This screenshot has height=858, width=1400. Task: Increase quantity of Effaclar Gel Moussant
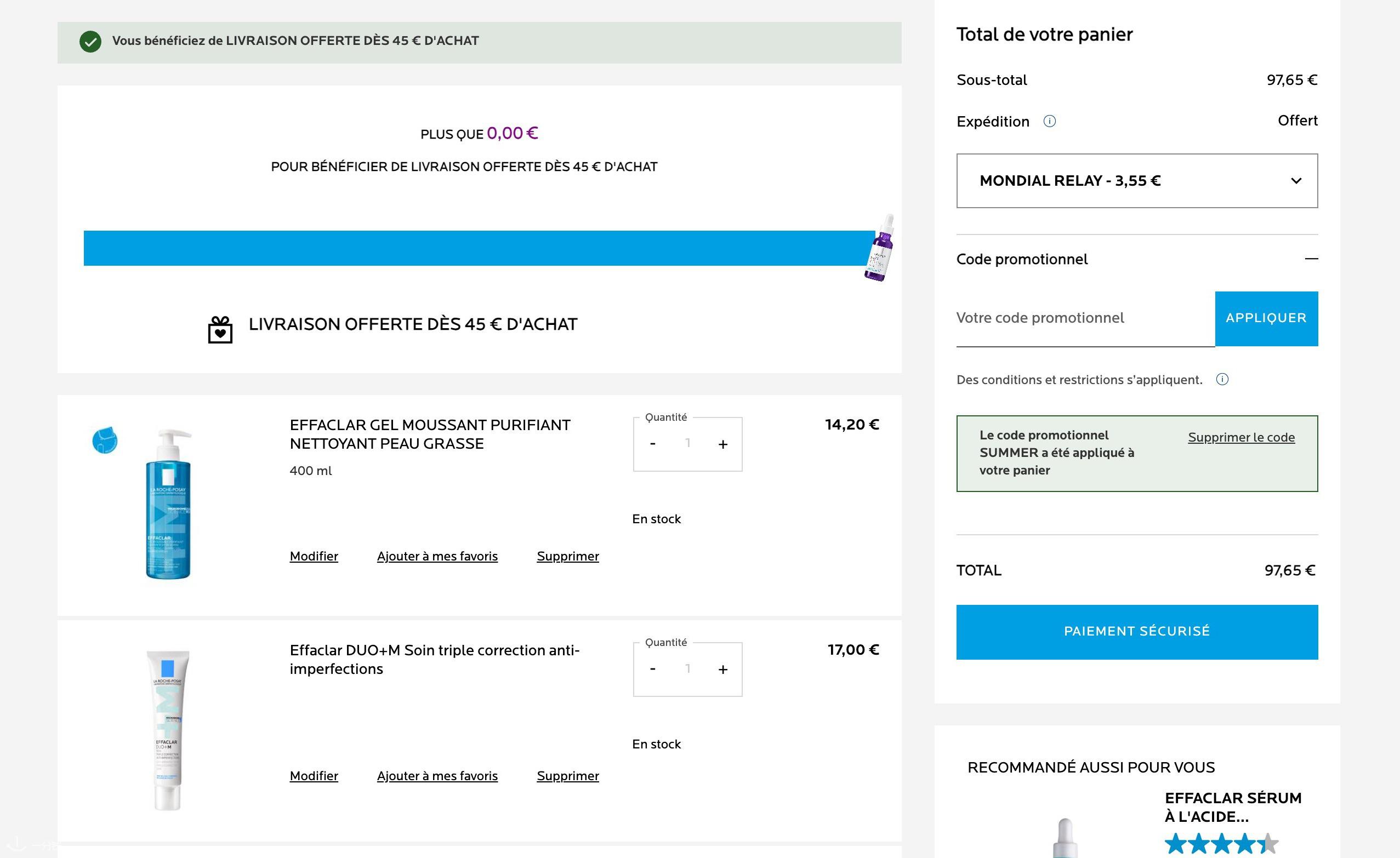coord(722,444)
